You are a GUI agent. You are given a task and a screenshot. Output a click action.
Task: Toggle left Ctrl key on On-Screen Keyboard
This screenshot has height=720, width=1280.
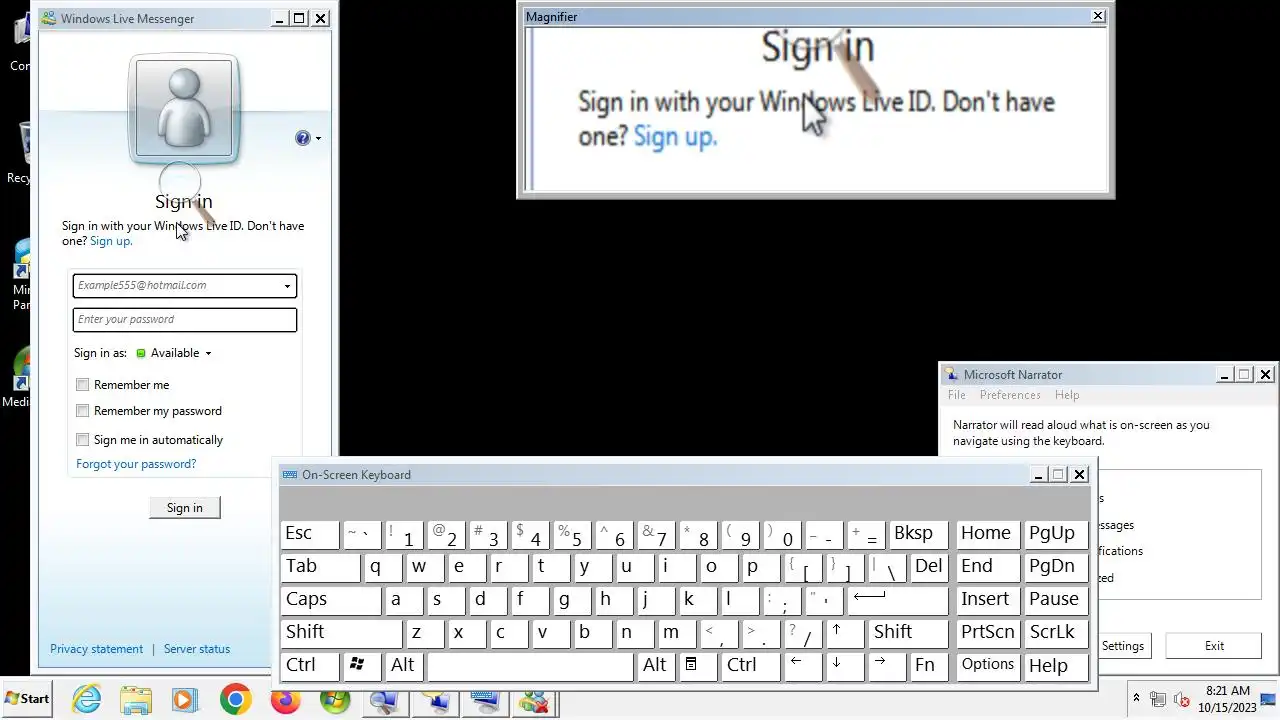(x=310, y=665)
